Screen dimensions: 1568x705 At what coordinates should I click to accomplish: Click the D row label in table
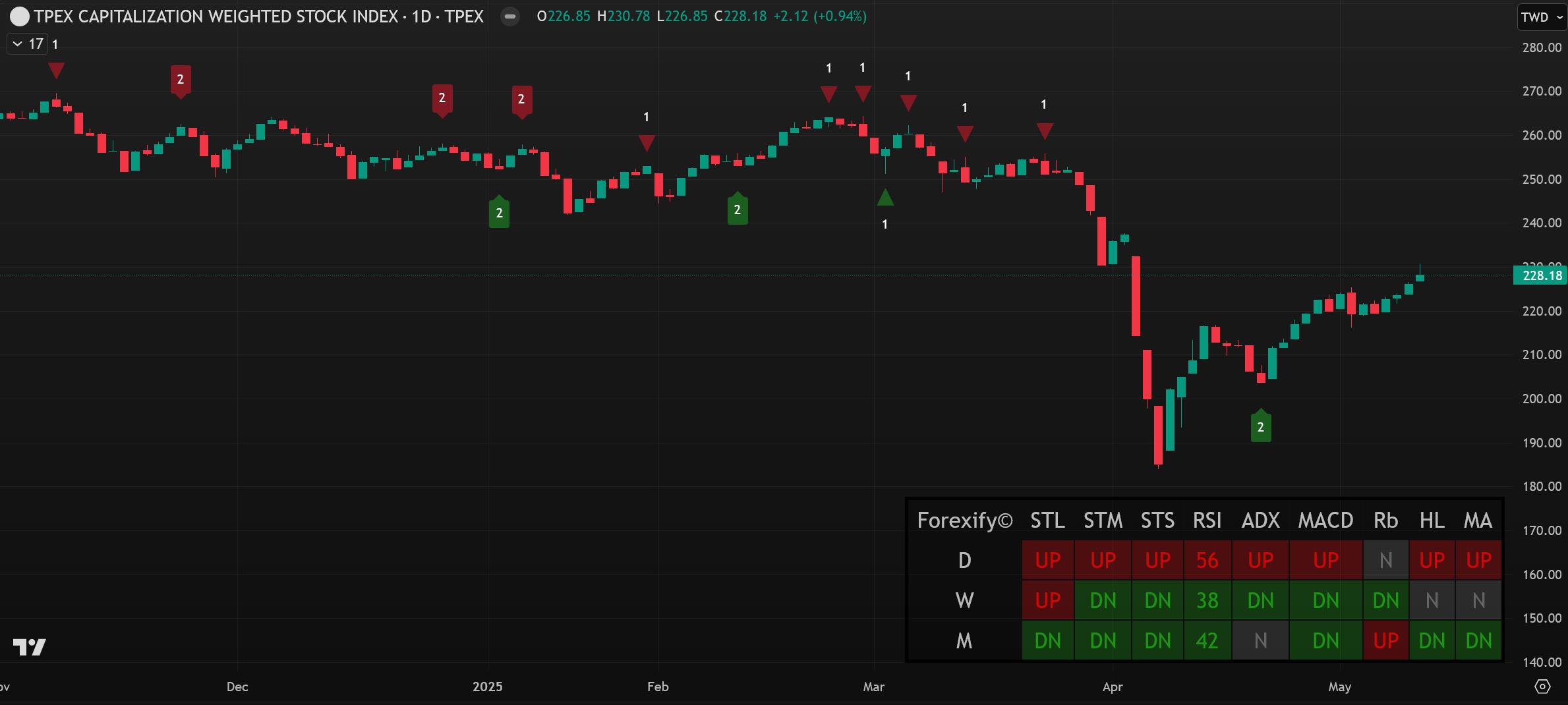(964, 560)
